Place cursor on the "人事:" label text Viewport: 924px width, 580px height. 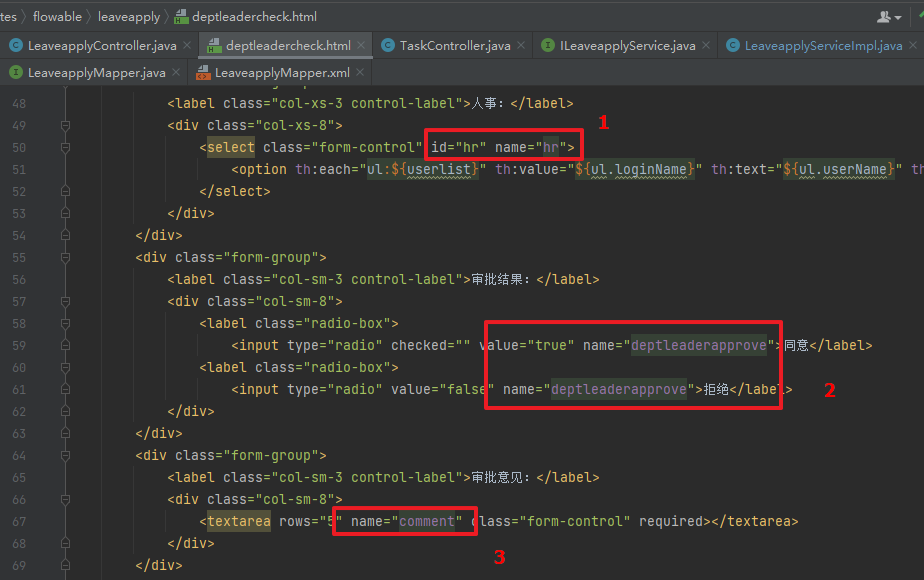[489, 104]
